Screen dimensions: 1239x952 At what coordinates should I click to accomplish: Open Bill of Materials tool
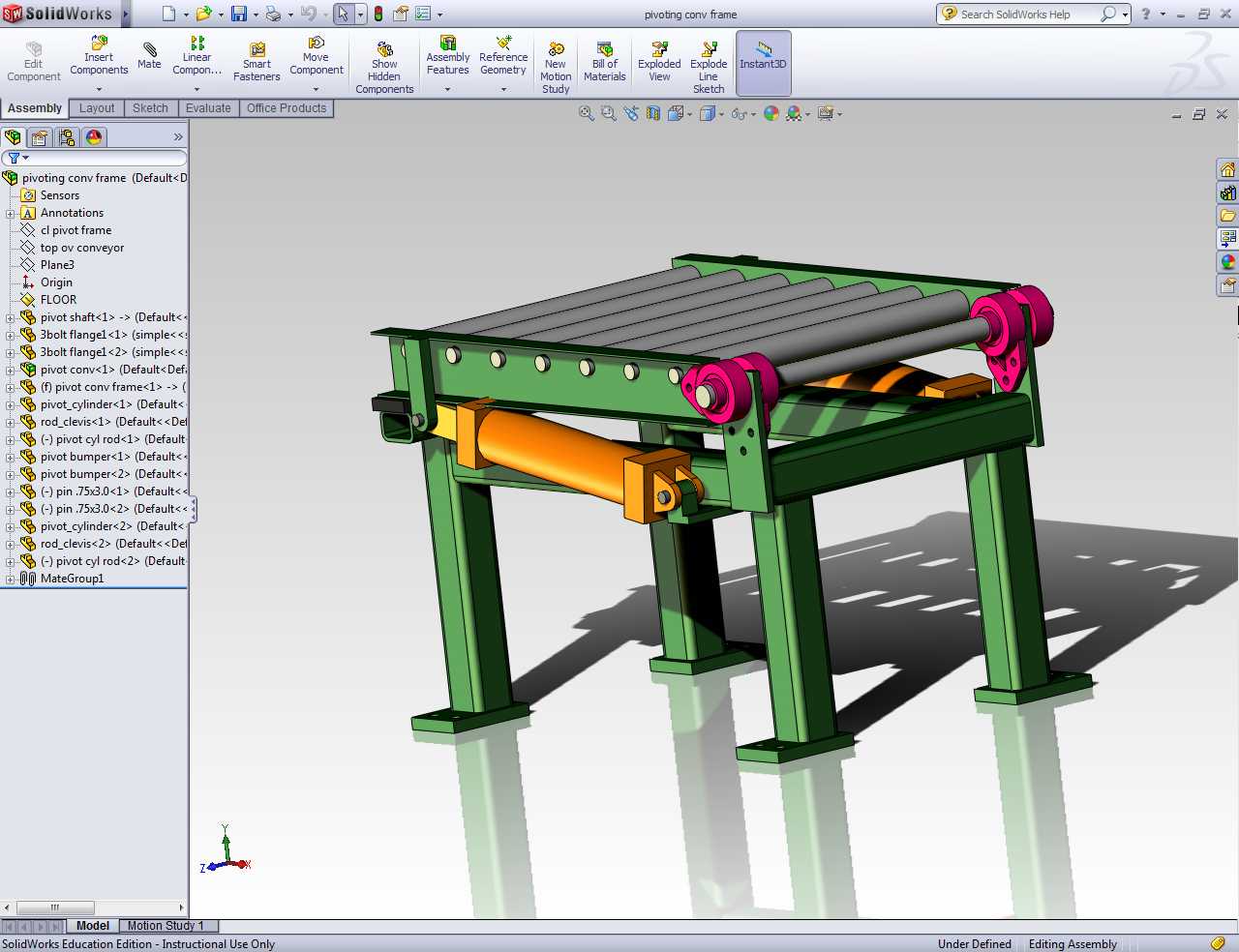[x=605, y=62]
